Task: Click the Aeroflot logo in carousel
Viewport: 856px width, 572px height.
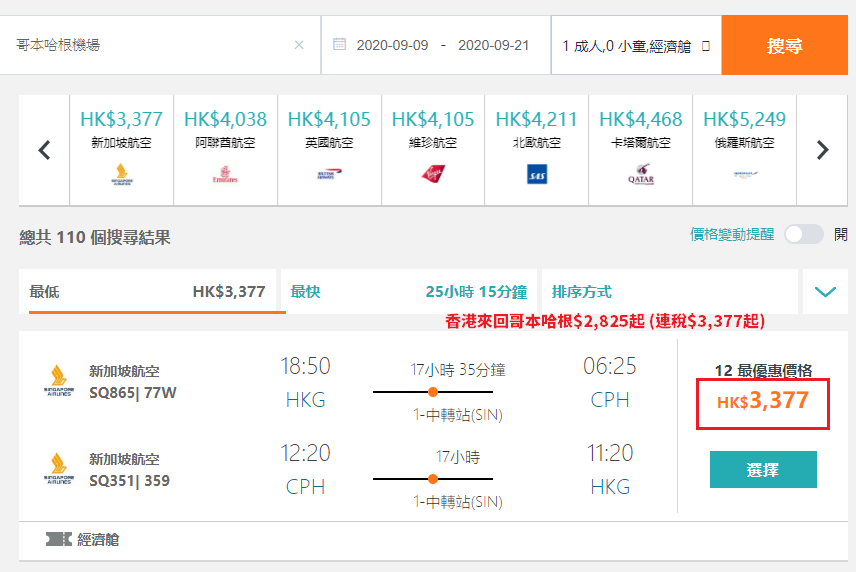Action: [x=745, y=174]
